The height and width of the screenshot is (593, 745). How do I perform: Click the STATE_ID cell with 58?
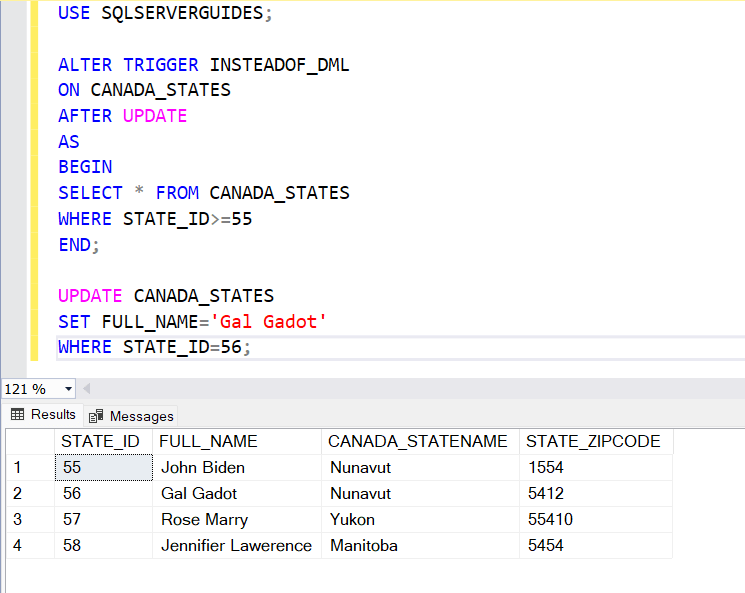pyautogui.click(x=104, y=545)
